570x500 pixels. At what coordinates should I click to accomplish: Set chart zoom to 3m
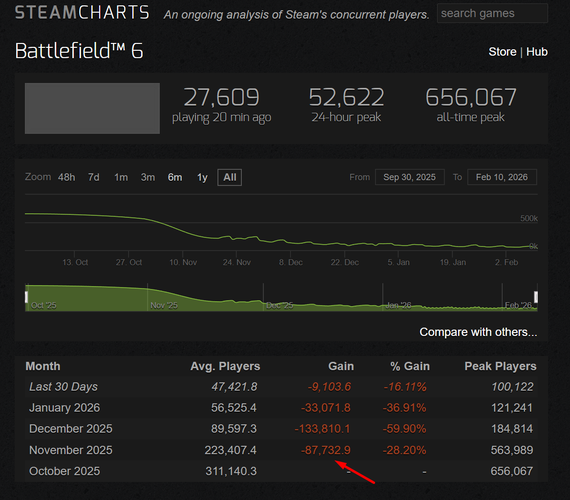click(x=148, y=177)
